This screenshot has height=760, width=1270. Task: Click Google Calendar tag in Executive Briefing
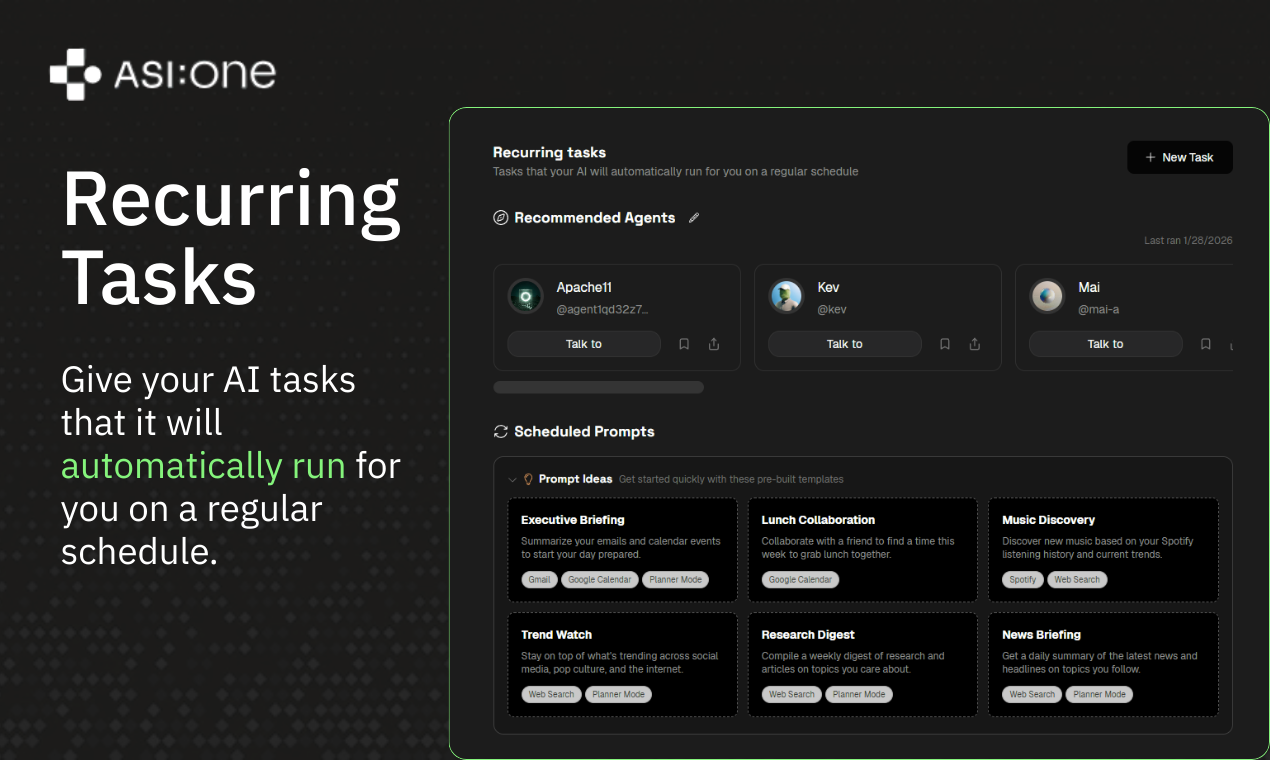(x=599, y=580)
